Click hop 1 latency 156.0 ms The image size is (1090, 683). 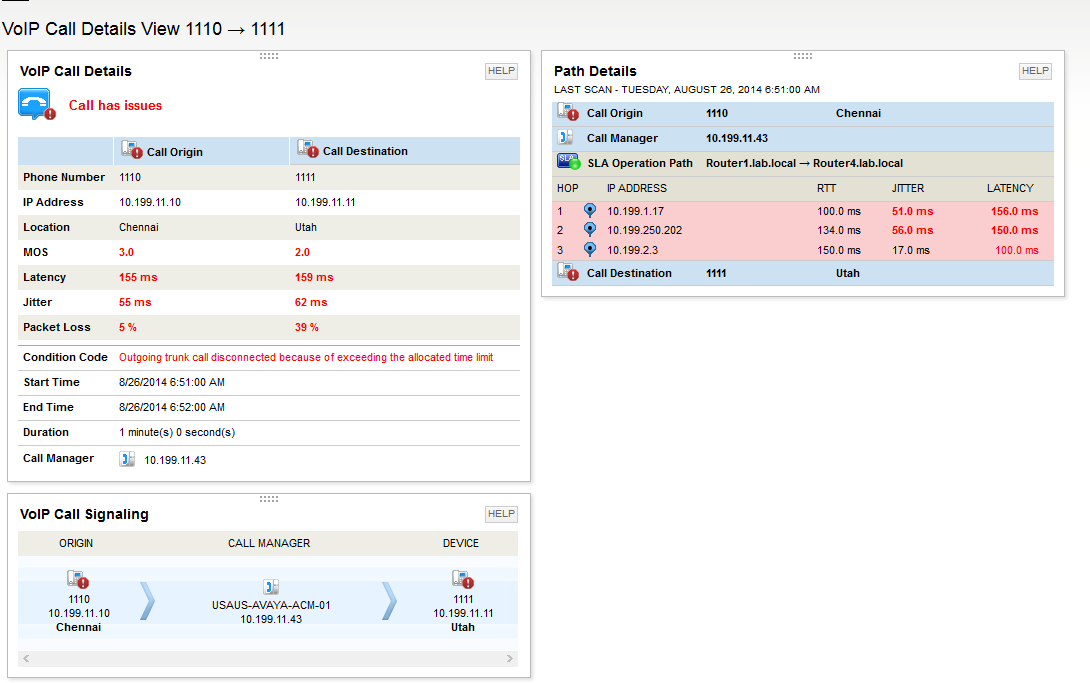click(x=1015, y=211)
